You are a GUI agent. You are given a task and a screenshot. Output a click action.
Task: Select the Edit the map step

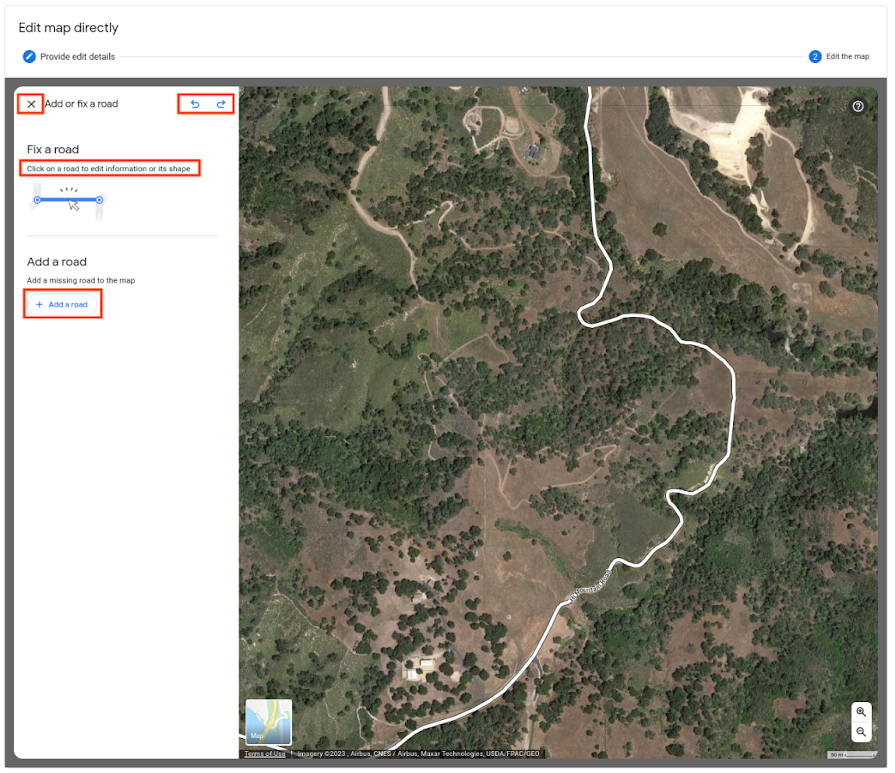[848, 57]
